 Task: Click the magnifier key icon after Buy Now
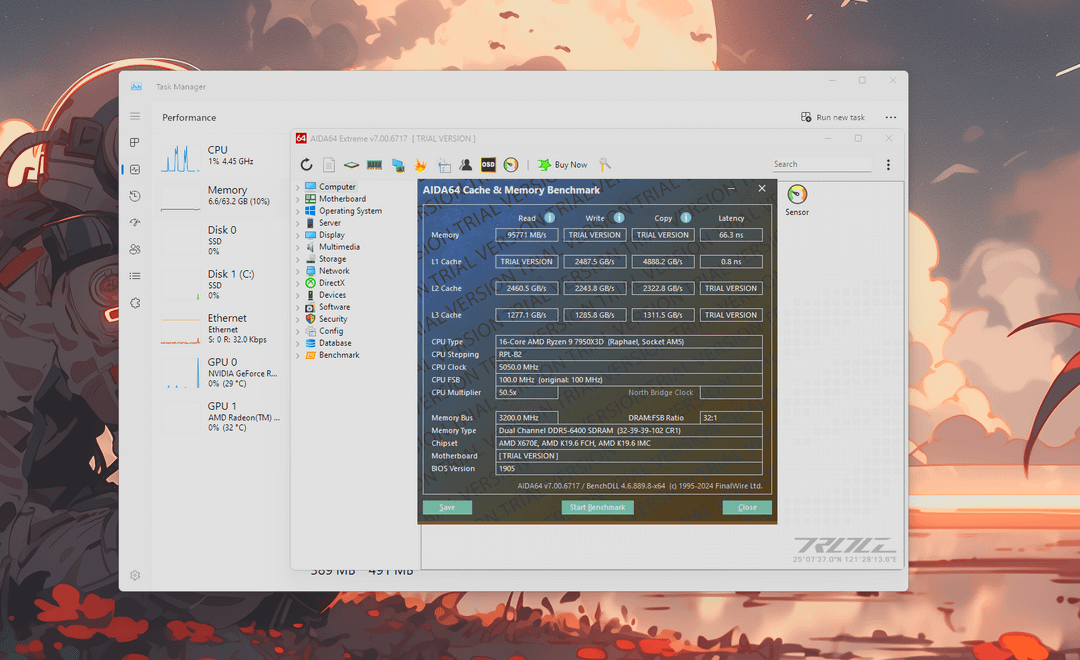604,165
